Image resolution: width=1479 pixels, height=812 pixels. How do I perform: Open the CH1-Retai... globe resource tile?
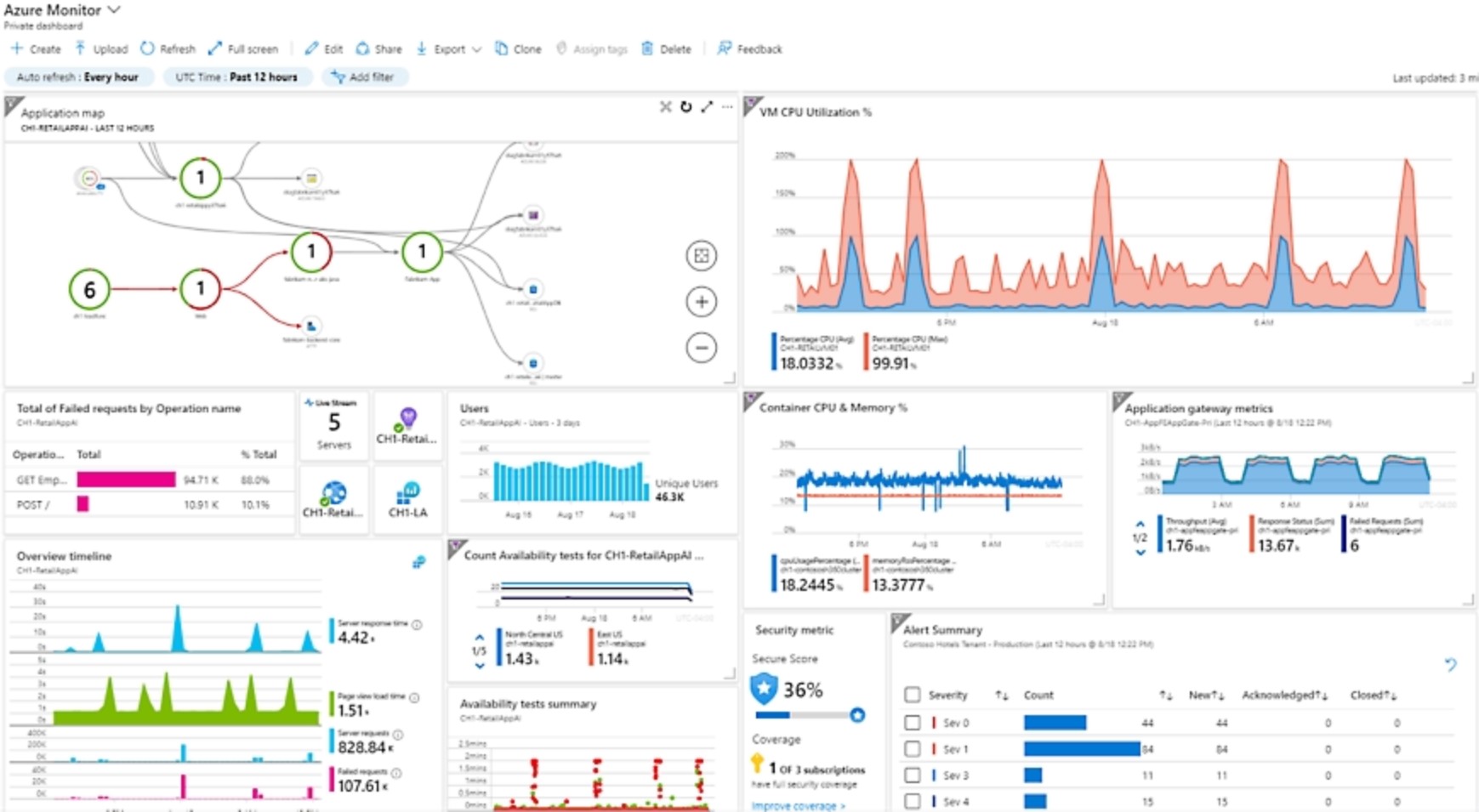tap(333, 498)
